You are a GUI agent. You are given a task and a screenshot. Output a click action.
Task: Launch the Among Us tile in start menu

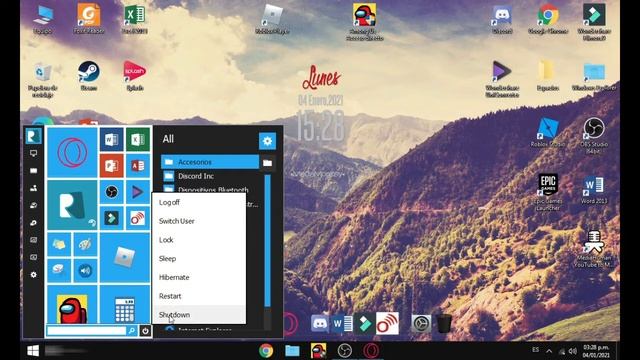pos(72,305)
